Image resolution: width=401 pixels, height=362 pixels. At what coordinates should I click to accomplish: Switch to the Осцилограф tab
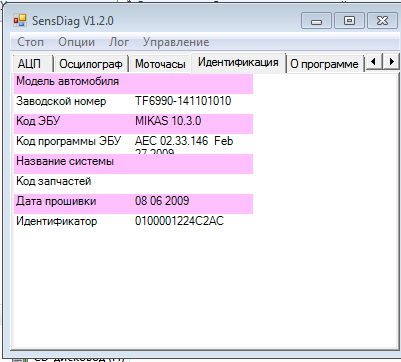(x=91, y=64)
